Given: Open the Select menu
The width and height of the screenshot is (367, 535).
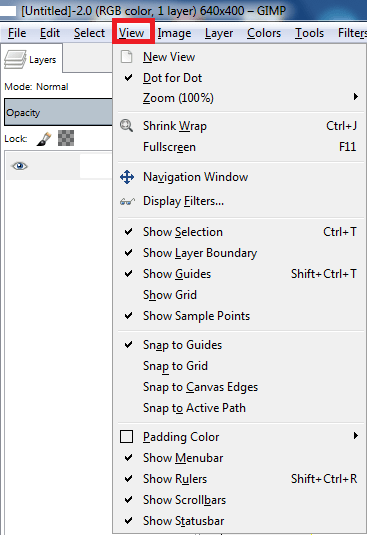Looking at the screenshot, I should (89, 33).
